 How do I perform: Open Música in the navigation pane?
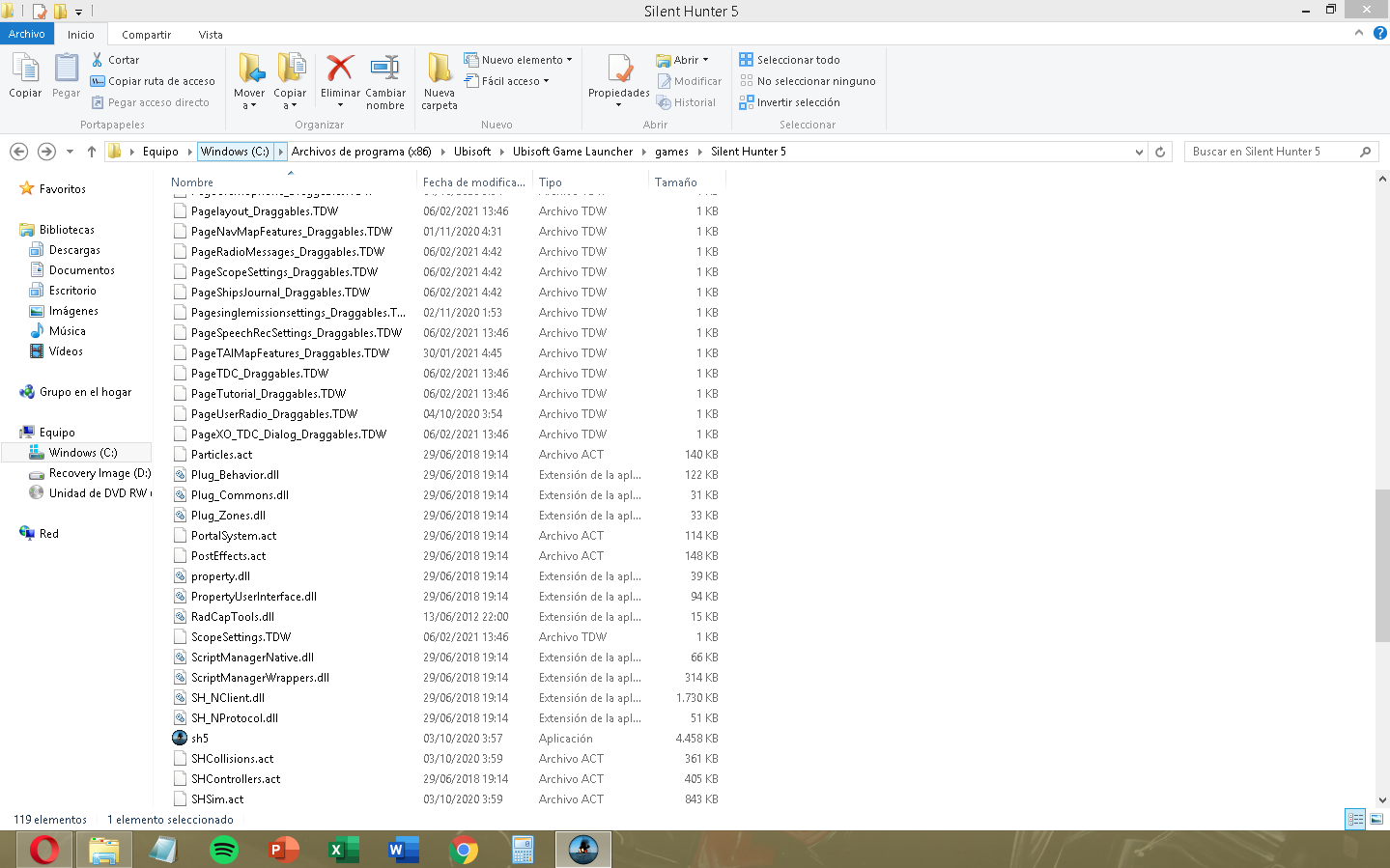click(58, 331)
